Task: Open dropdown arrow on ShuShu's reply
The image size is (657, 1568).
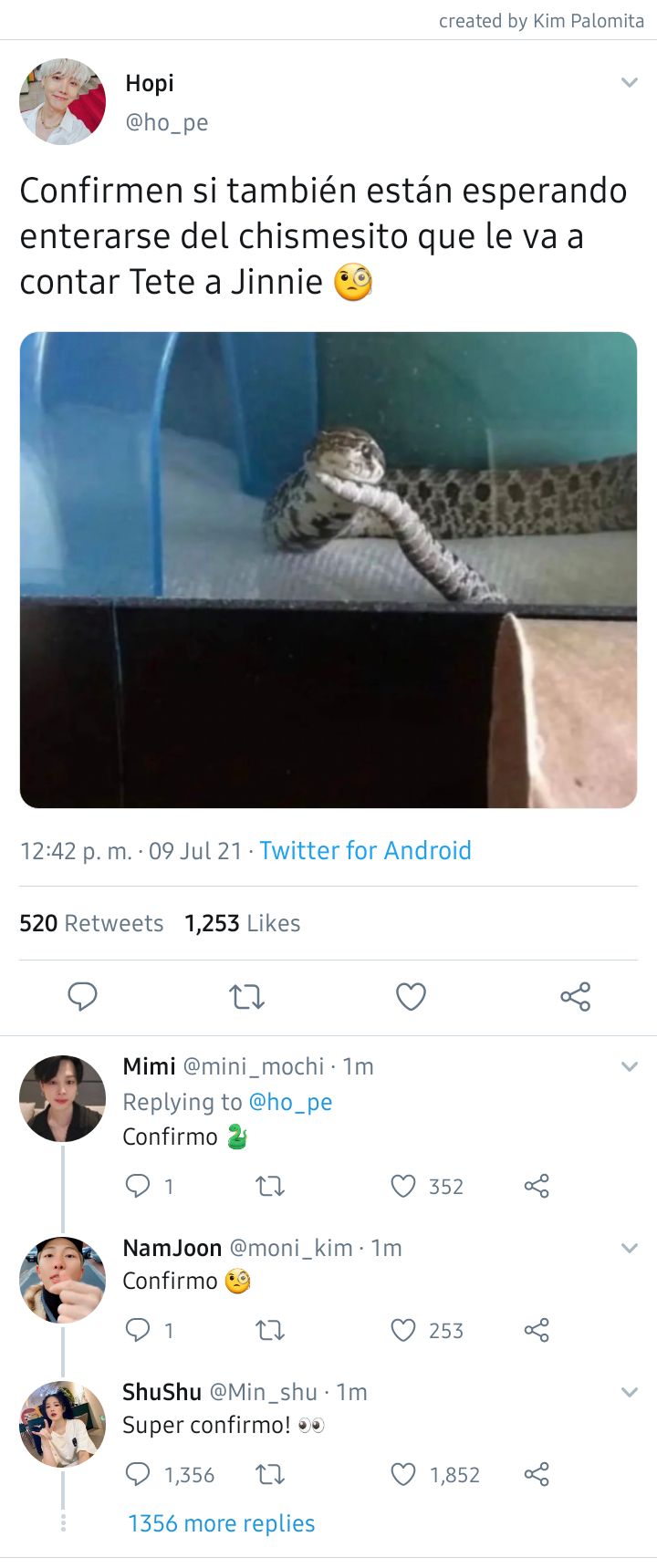Action: click(x=629, y=1392)
